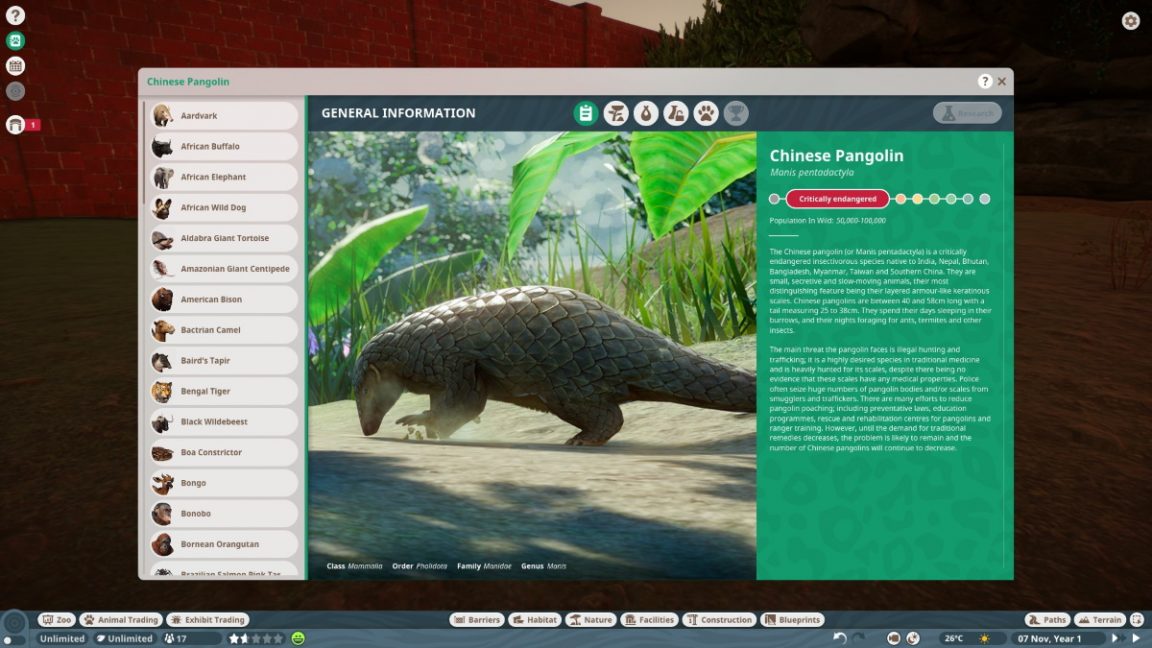This screenshot has height=648, width=1152.
Task: Close the Chinese Pangolin Zoopedia window
Action: [1001, 82]
